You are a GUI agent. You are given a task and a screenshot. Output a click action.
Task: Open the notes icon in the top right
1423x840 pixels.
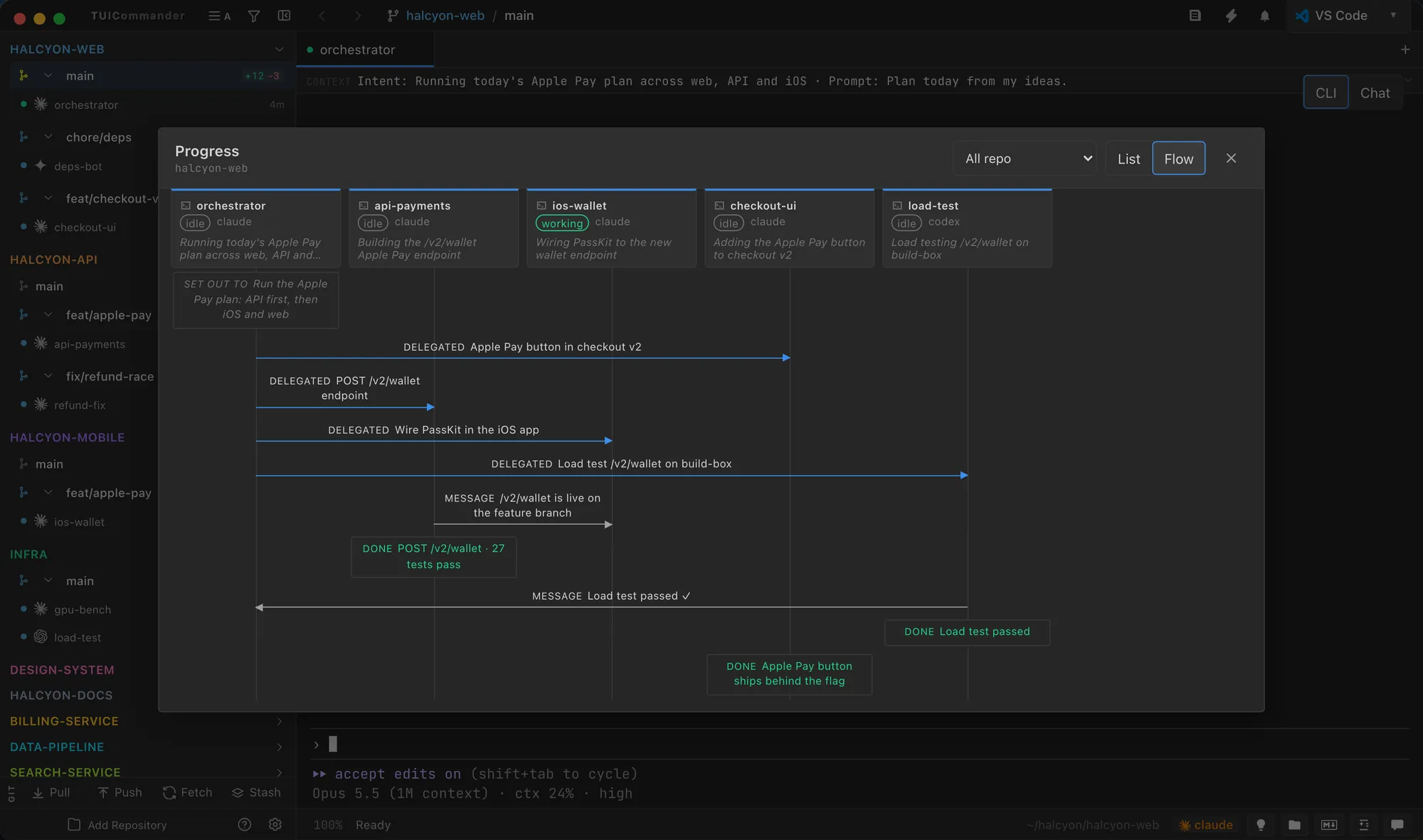(1195, 16)
